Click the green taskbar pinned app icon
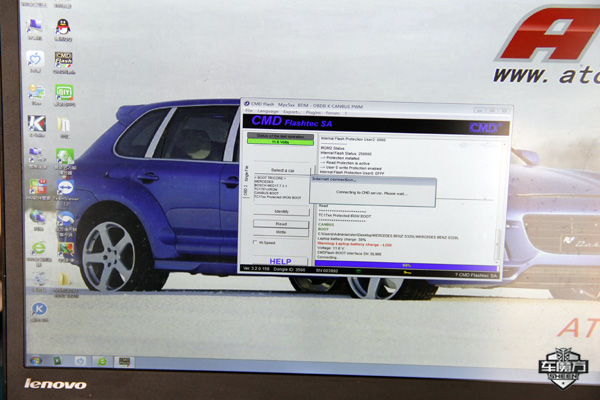Image resolution: width=600 pixels, height=400 pixels. coord(57,361)
